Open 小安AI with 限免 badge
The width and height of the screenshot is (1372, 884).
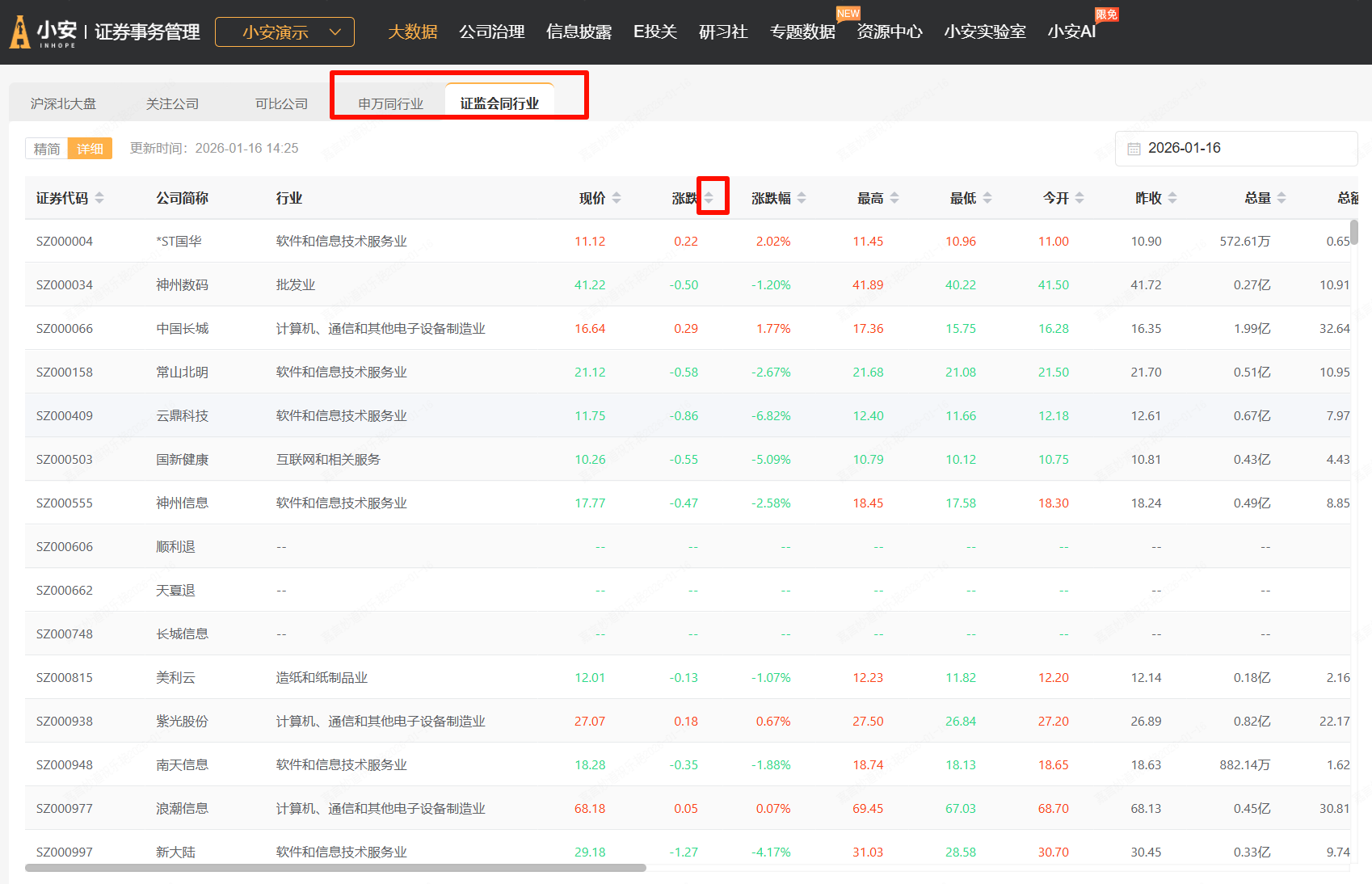[1071, 32]
